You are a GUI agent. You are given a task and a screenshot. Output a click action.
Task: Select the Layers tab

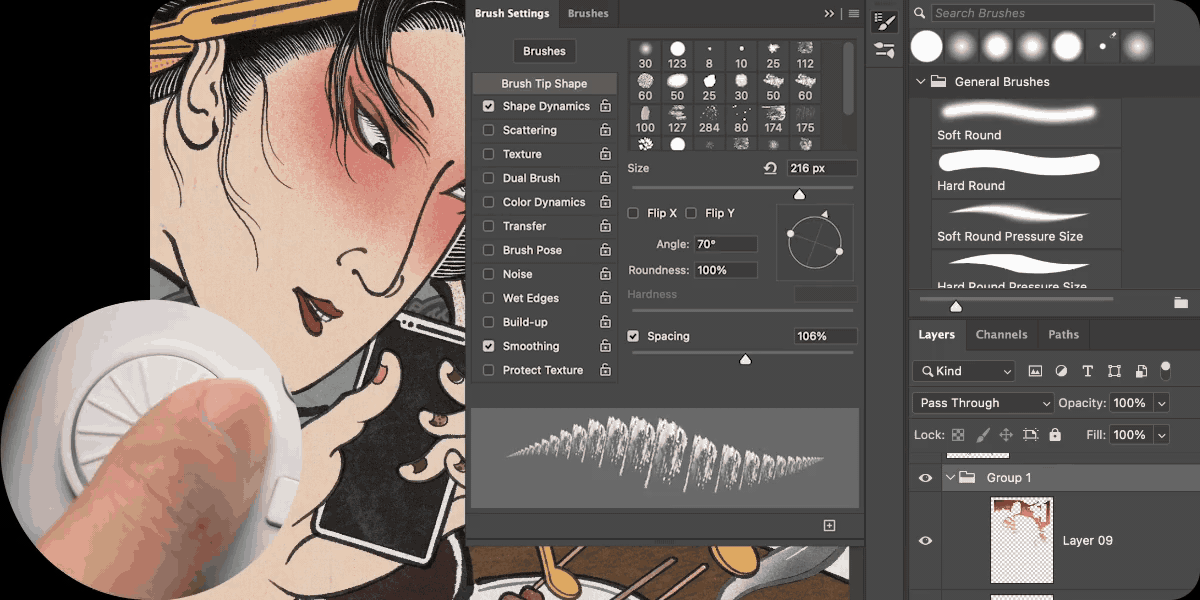click(937, 335)
